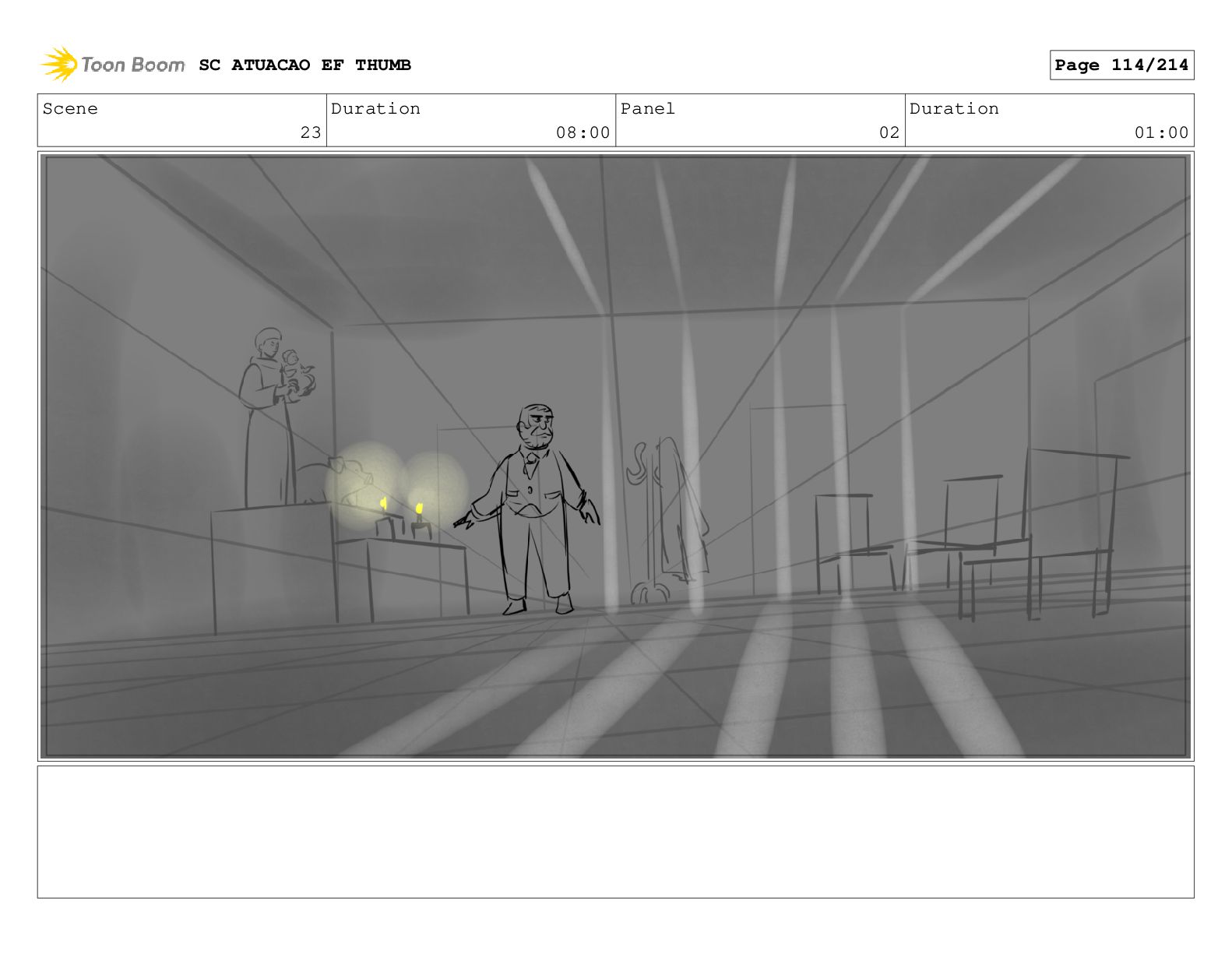Select the title text 'SC ATUACAO EF THUMB'
The width and height of the screenshot is (1232, 954).
pyautogui.click(x=305, y=65)
